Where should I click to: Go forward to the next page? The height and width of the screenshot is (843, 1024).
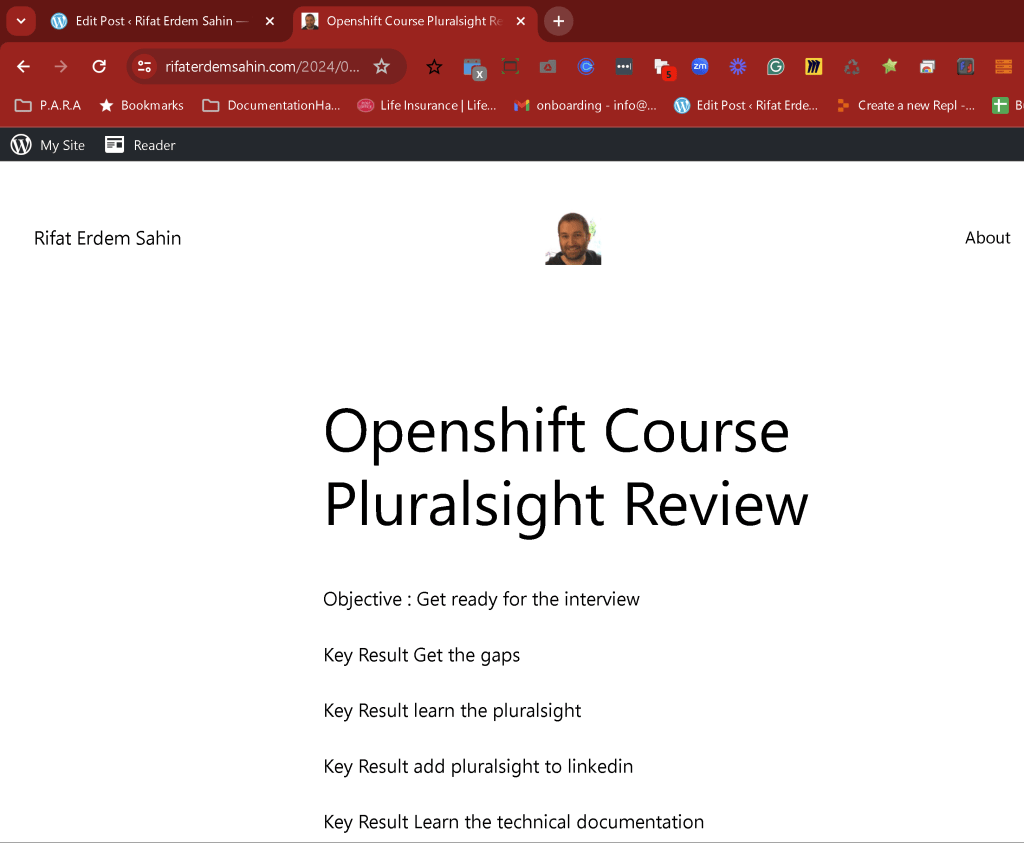point(61,67)
